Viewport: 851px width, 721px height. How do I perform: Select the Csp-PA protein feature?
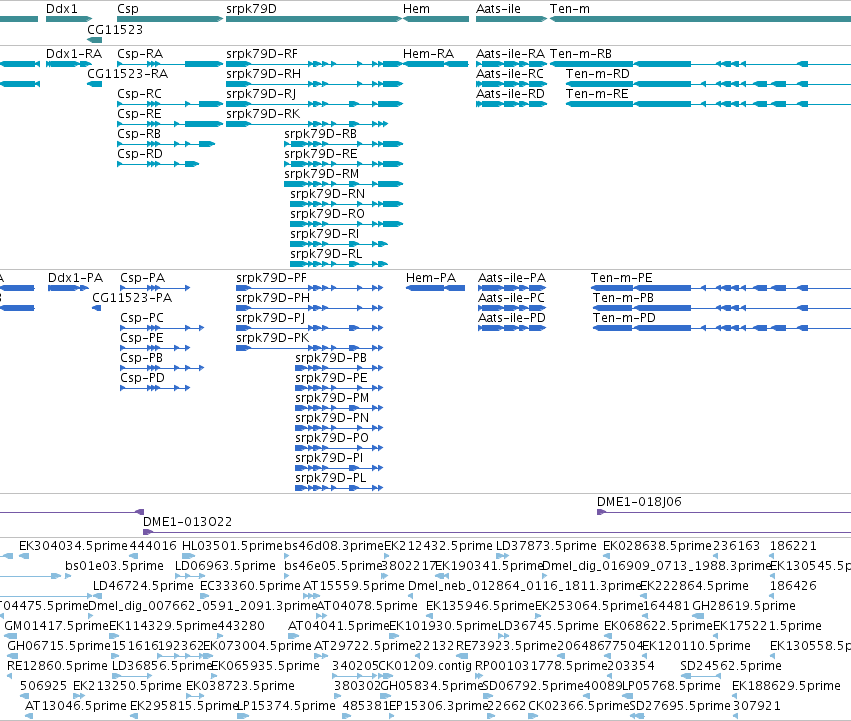155,288
